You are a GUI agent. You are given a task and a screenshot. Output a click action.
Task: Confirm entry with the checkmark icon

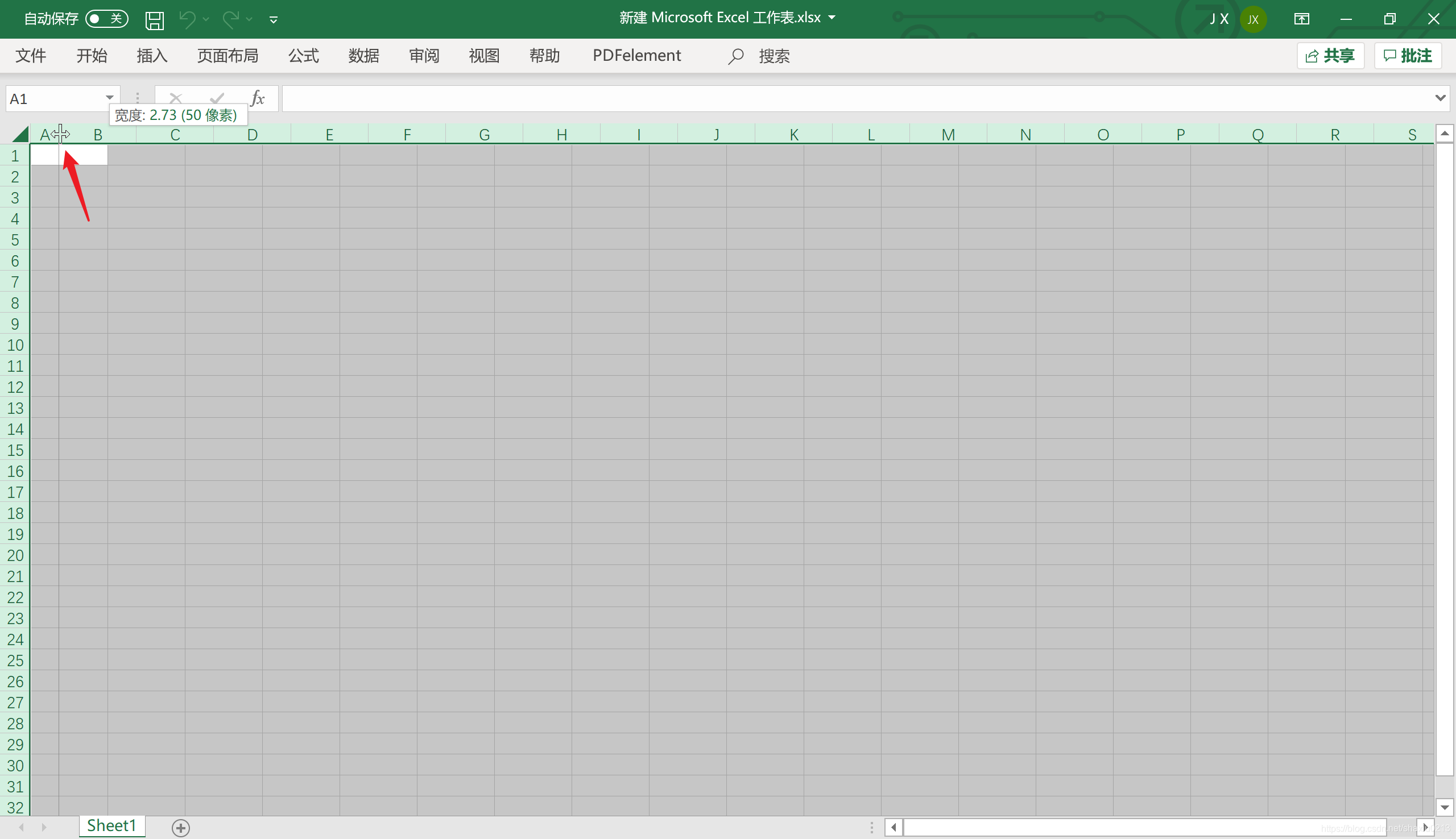[216, 98]
